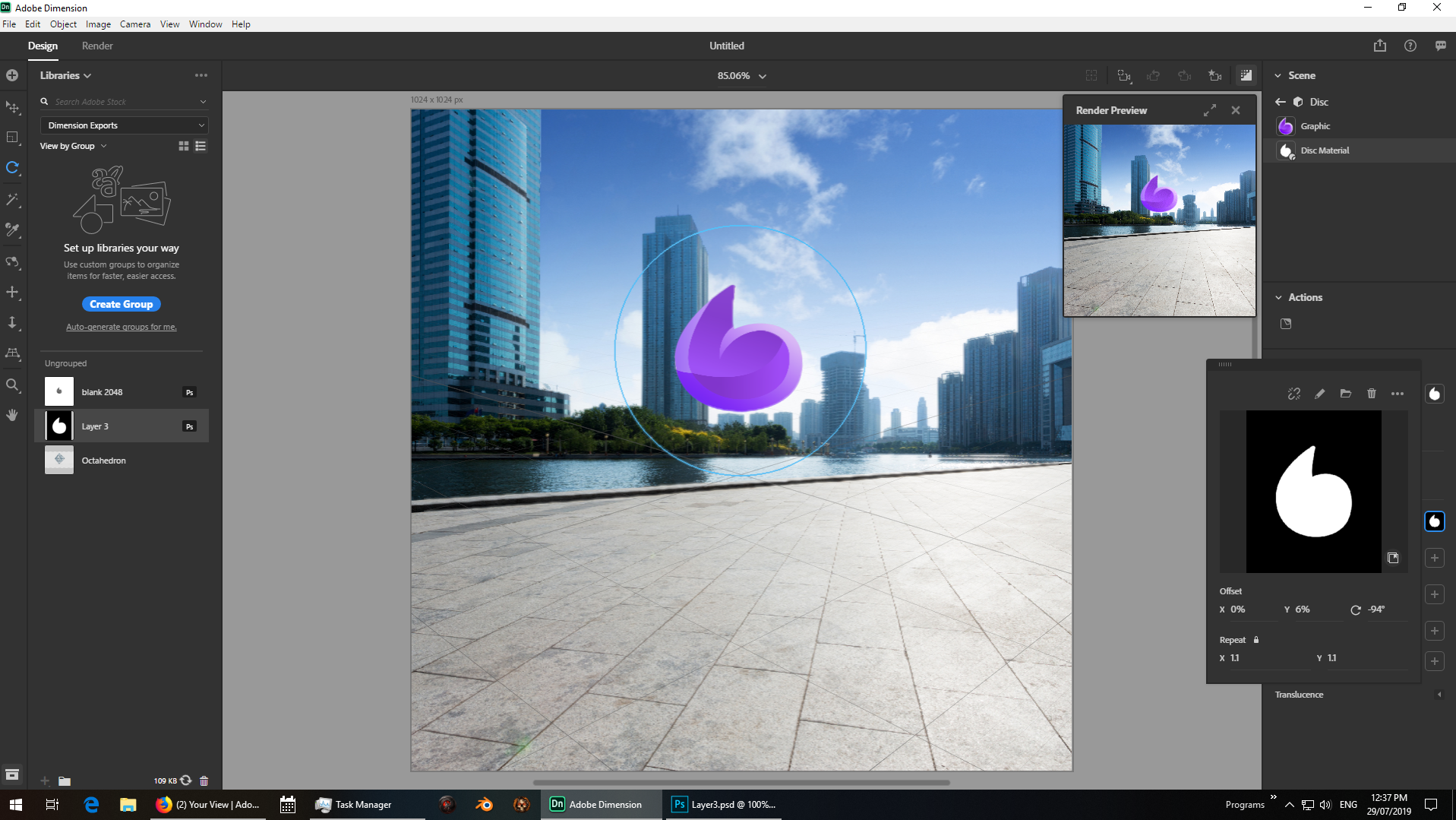Viewport: 1456px width, 820px height.
Task: Open the Libraries dropdown header
Action: [x=65, y=75]
